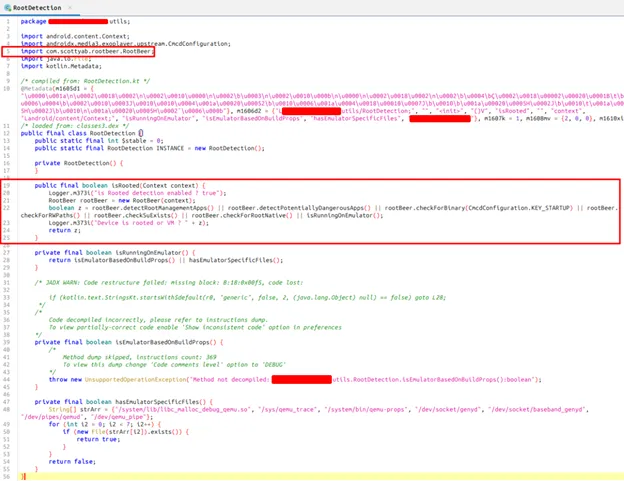Click the 'for (int i2' loop header
The height and width of the screenshot is (481, 624).
tap(105, 424)
